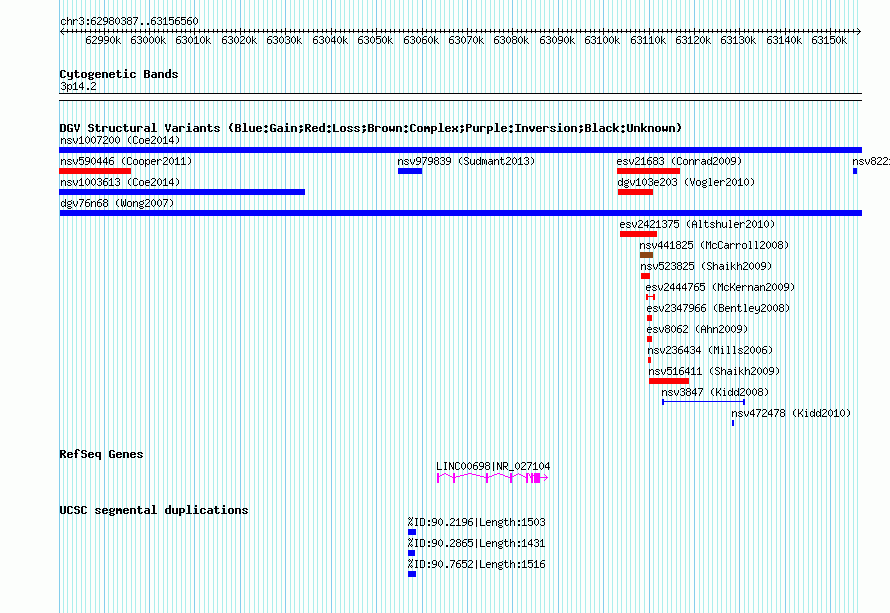
Task: Select the 3p14.2 band label
Action: [78, 86]
